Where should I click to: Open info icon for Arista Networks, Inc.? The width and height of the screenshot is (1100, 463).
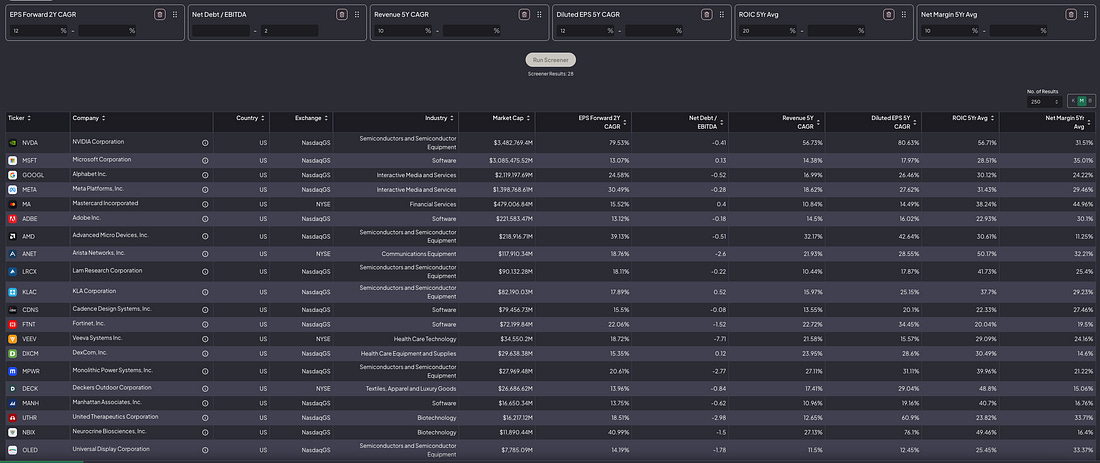click(205, 254)
